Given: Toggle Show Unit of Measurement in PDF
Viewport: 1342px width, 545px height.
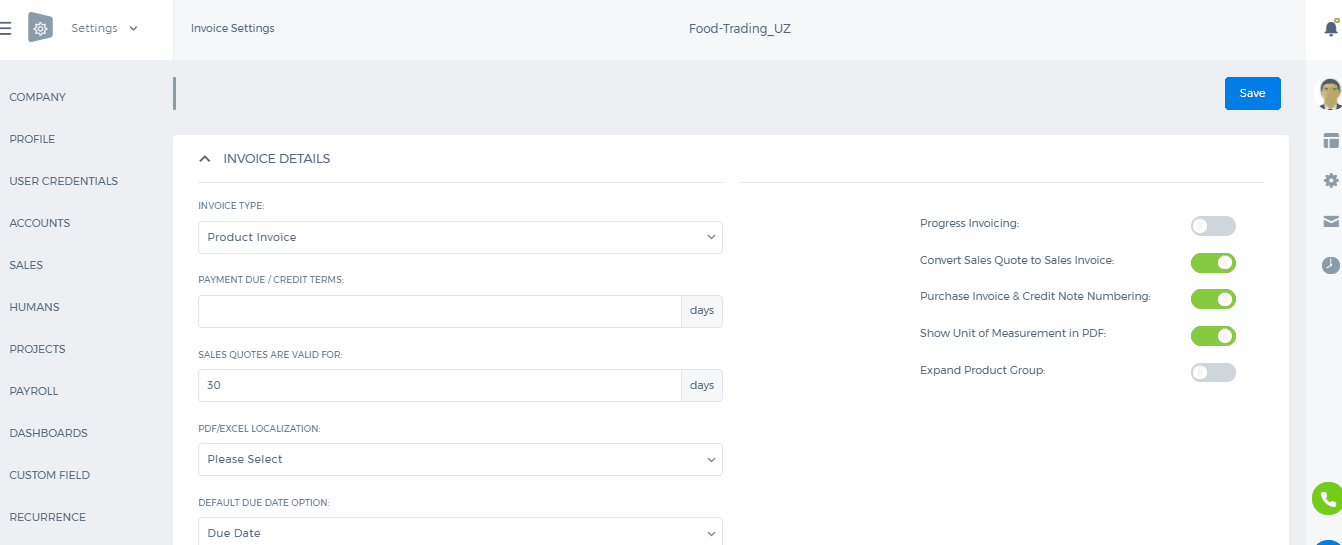Looking at the screenshot, I should tap(1213, 336).
